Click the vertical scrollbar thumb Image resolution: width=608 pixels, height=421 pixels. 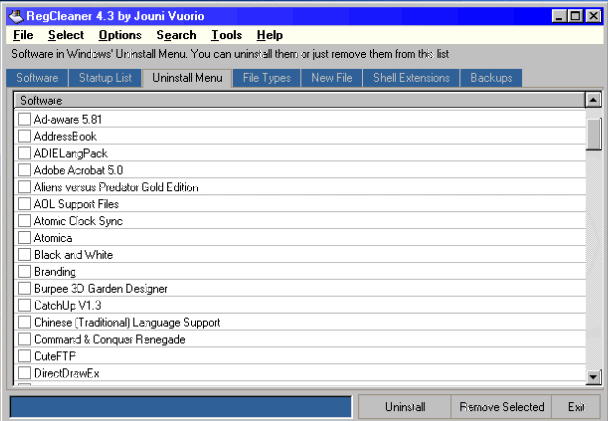(593, 134)
